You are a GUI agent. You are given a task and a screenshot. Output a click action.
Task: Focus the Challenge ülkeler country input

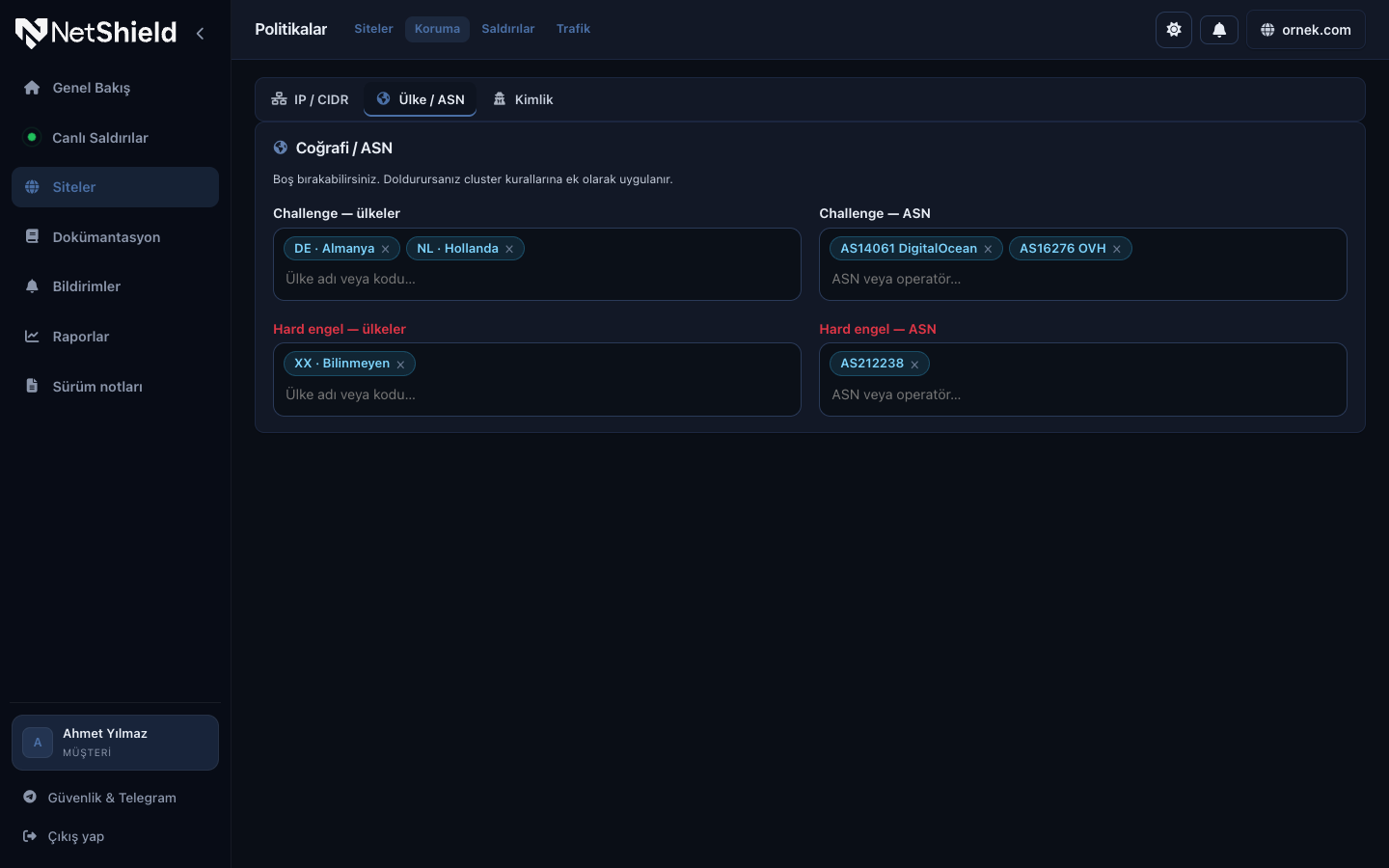537,279
